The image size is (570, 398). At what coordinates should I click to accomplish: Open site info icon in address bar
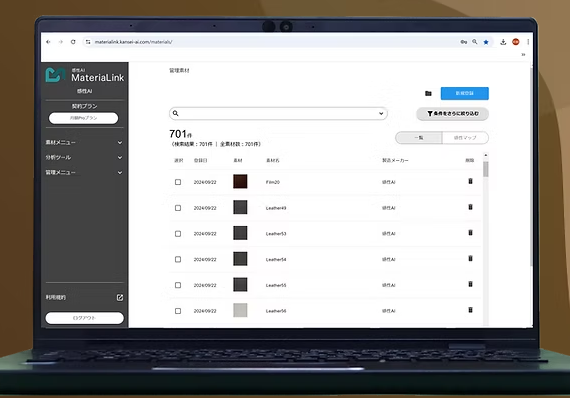pos(88,42)
